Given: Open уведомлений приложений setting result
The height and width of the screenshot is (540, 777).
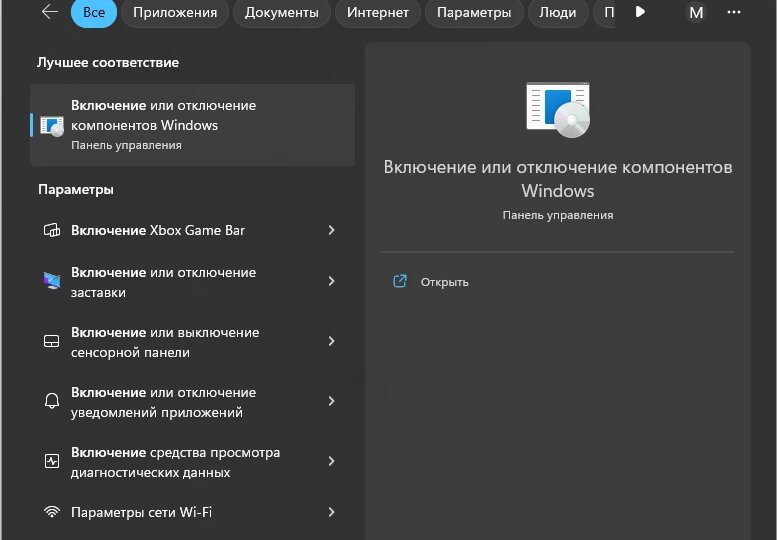Looking at the screenshot, I should point(192,402).
